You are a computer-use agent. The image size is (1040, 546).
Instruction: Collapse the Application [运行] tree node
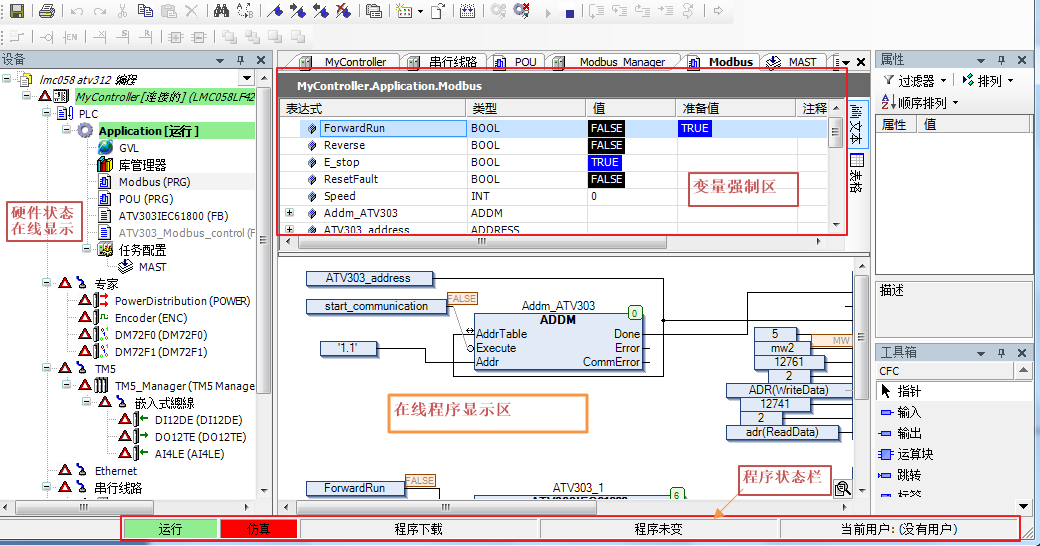click(x=67, y=131)
